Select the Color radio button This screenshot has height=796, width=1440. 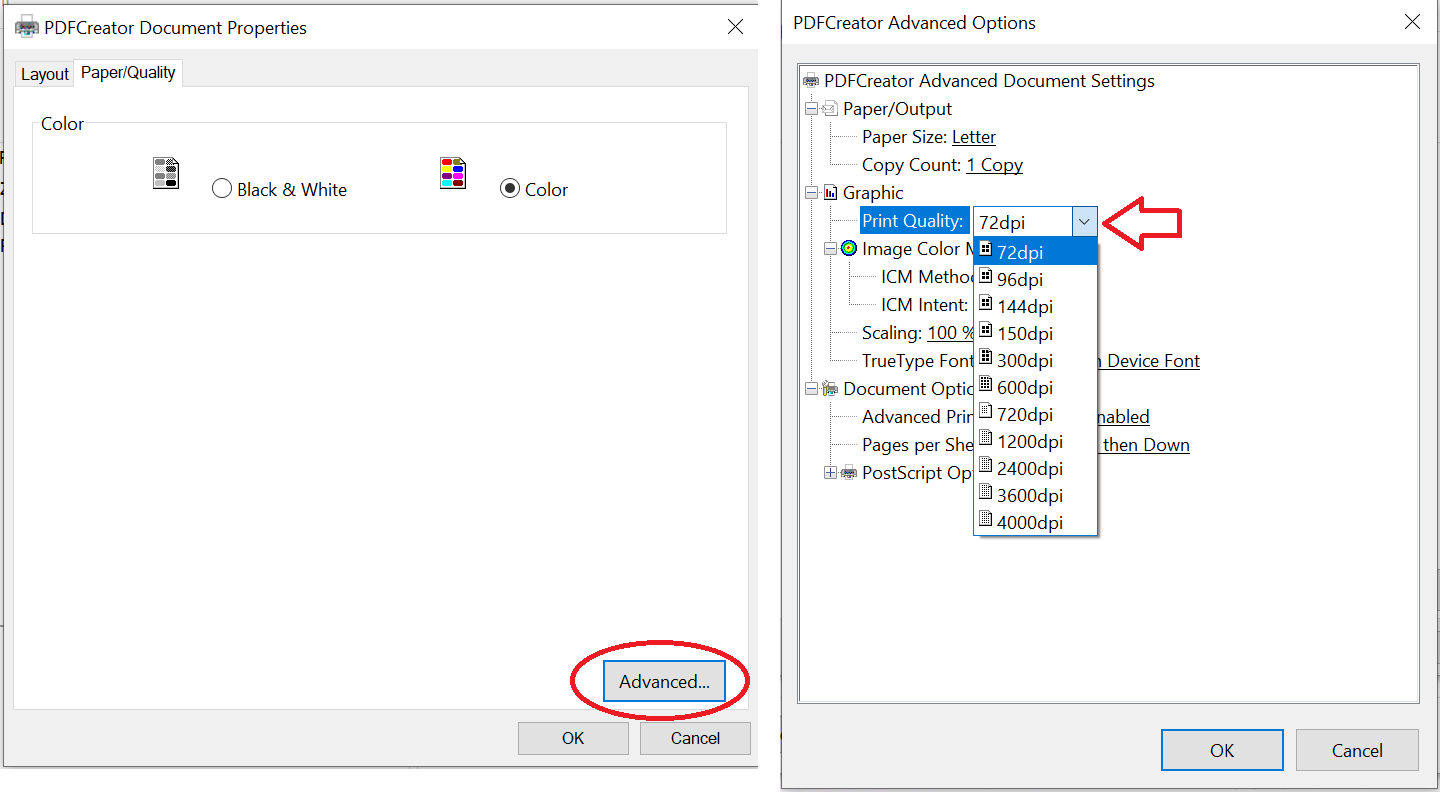tap(510, 189)
